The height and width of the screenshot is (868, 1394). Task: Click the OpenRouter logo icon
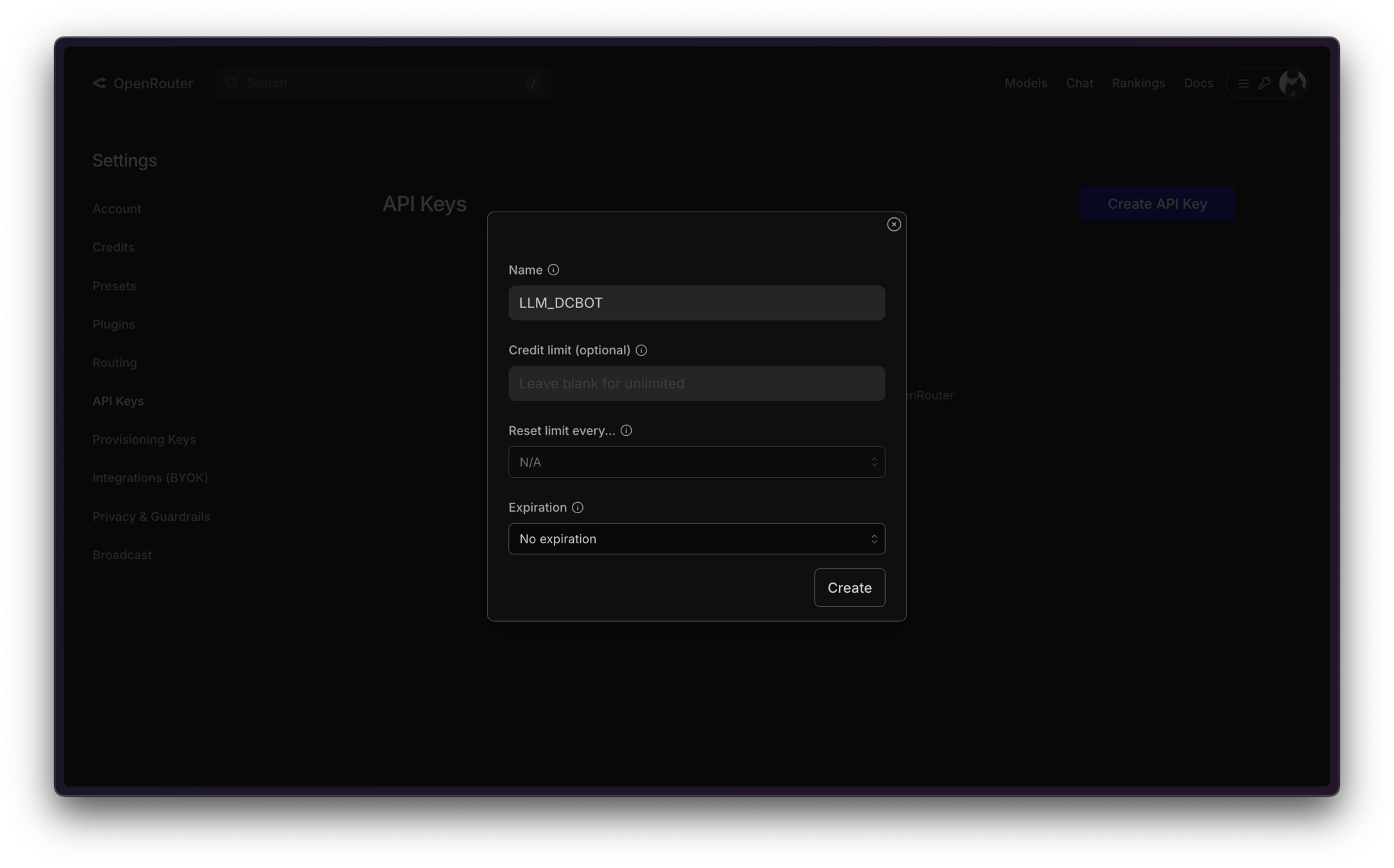pyautogui.click(x=100, y=84)
